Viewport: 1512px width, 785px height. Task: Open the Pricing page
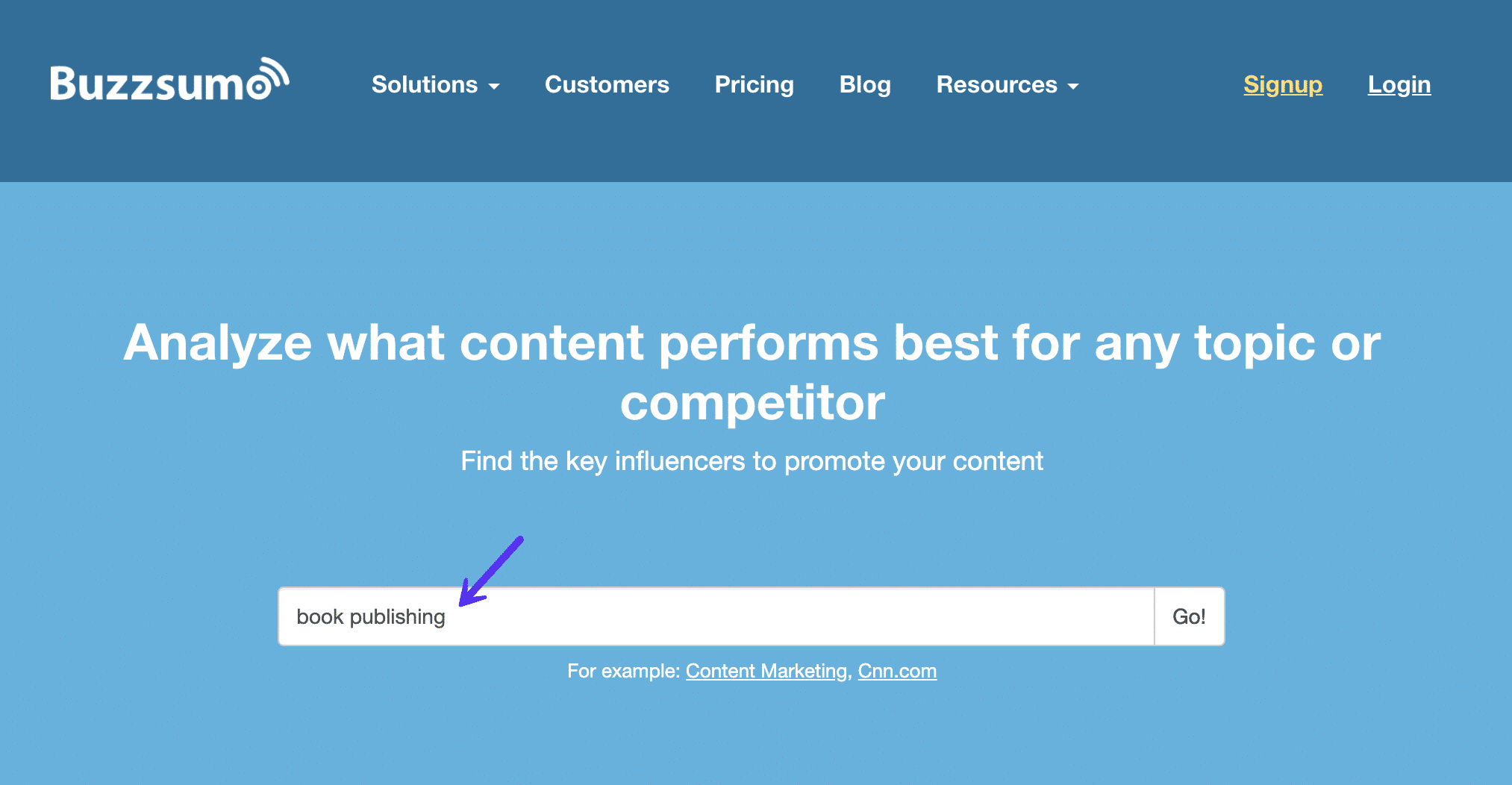pyautogui.click(x=754, y=85)
